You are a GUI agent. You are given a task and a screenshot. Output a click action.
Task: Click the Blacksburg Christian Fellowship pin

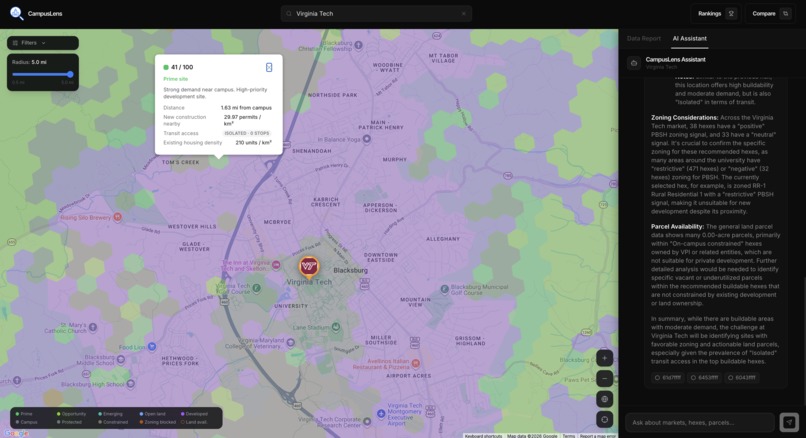(x=358, y=45)
